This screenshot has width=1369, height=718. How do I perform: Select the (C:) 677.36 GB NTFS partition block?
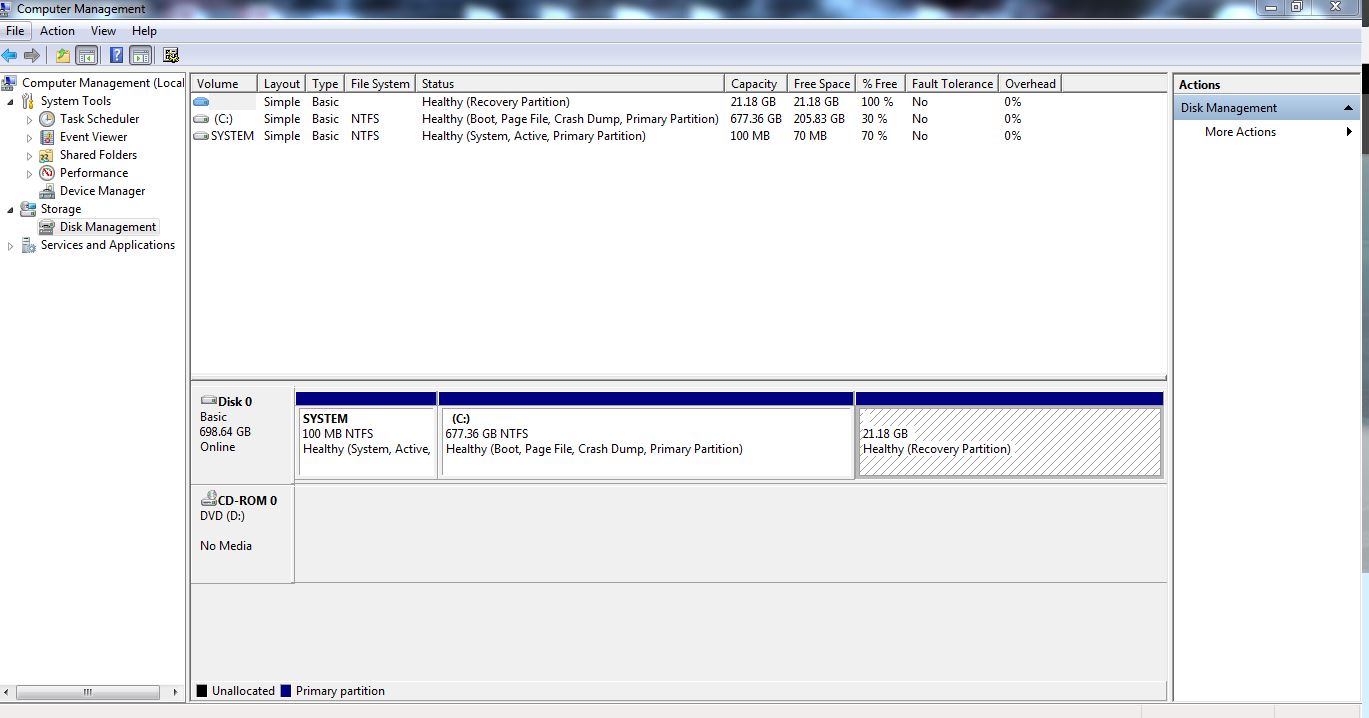646,435
